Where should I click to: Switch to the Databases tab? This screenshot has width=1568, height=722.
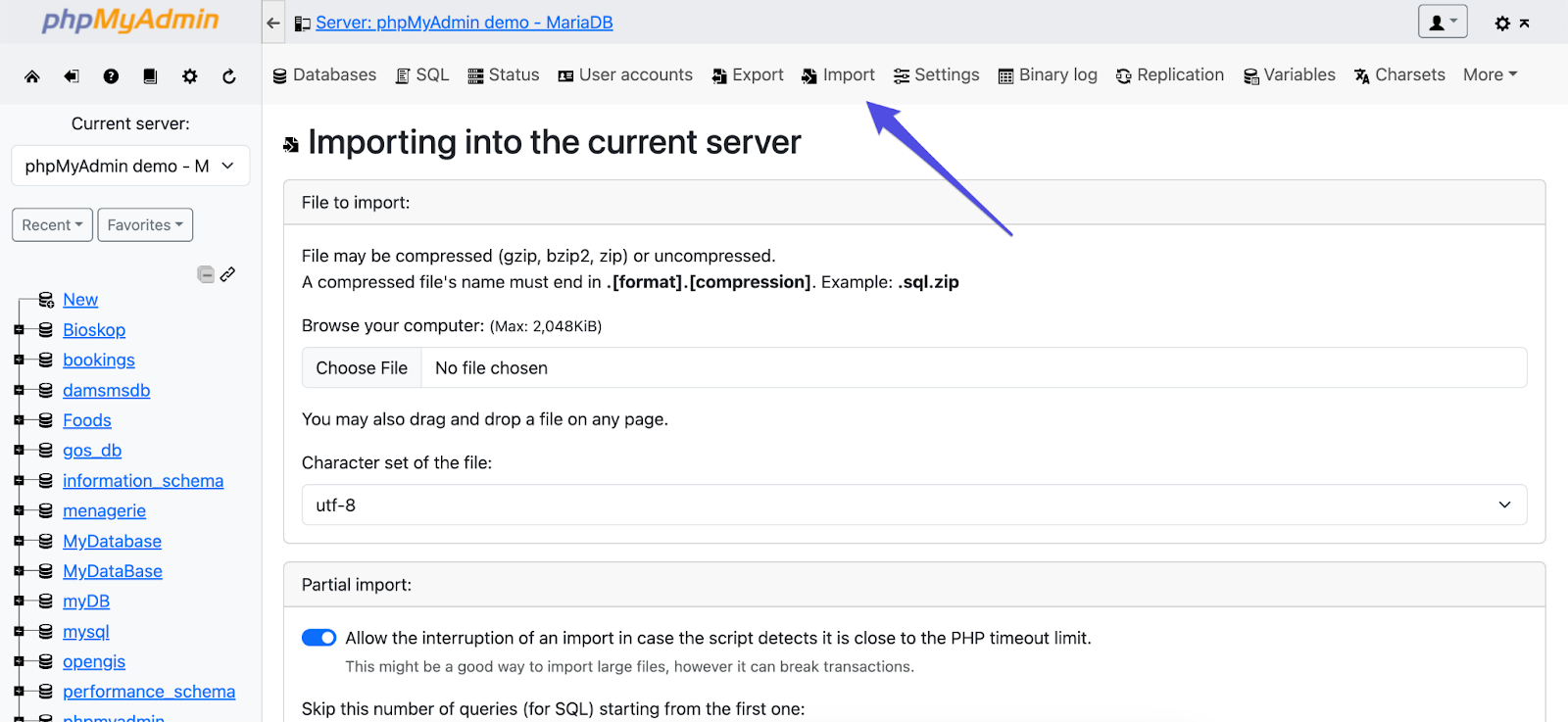[324, 74]
